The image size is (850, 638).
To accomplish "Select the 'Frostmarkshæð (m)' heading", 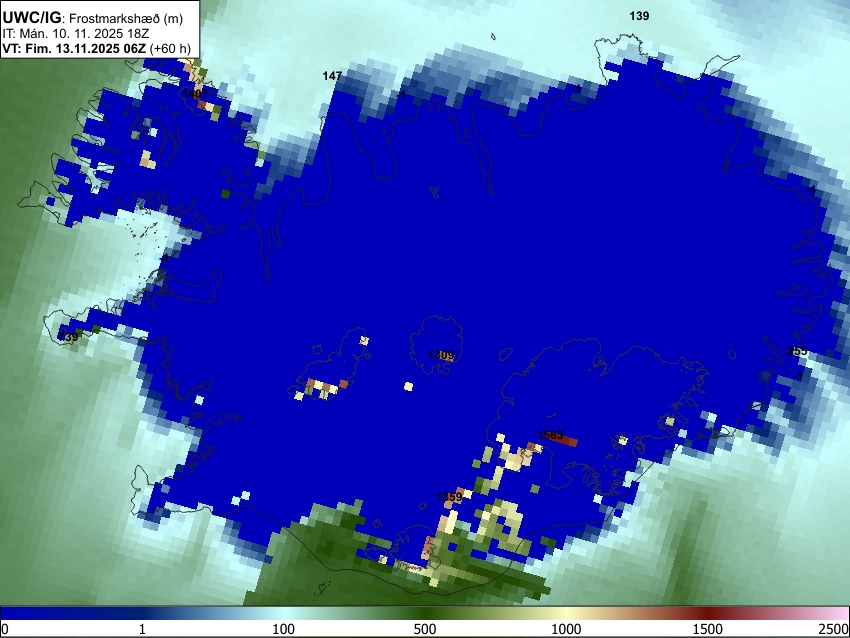I will (x=126, y=19).
